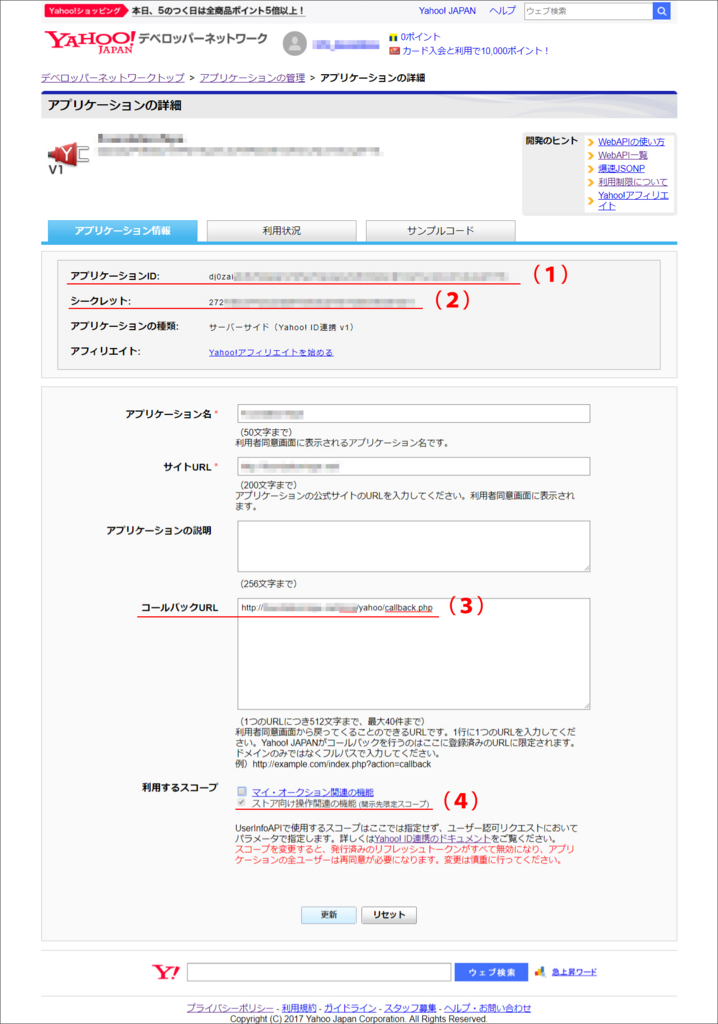
Task: Click the ウェブ検索 button at bottom
Action: (x=491, y=972)
